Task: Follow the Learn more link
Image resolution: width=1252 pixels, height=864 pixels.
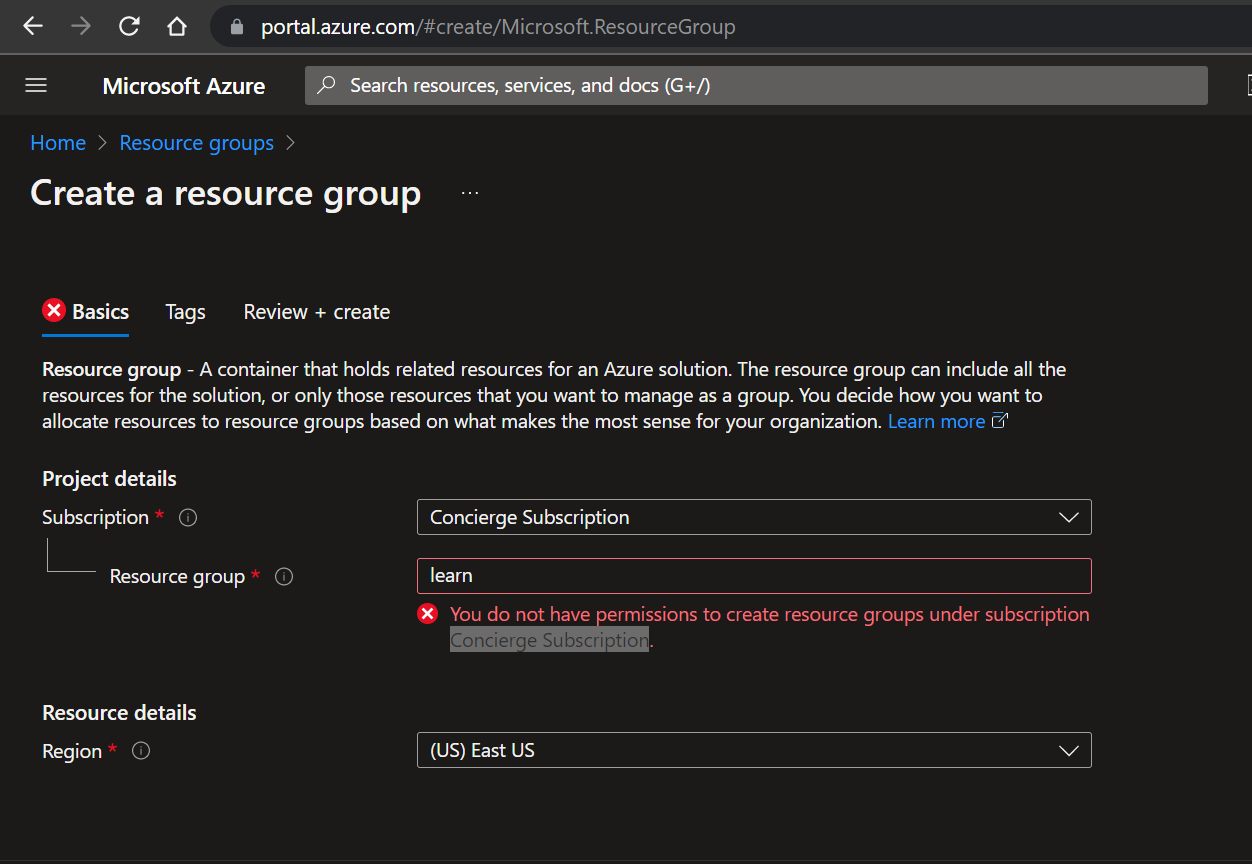Action: pos(936,420)
